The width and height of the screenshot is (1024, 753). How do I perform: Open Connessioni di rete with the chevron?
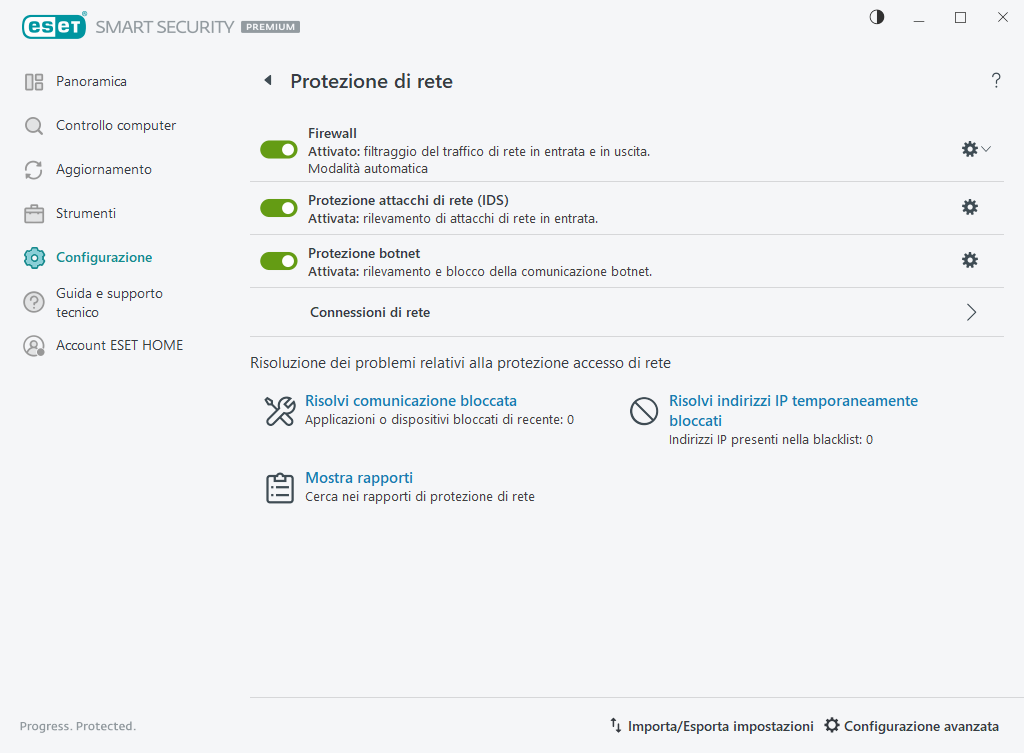click(x=970, y=311)
